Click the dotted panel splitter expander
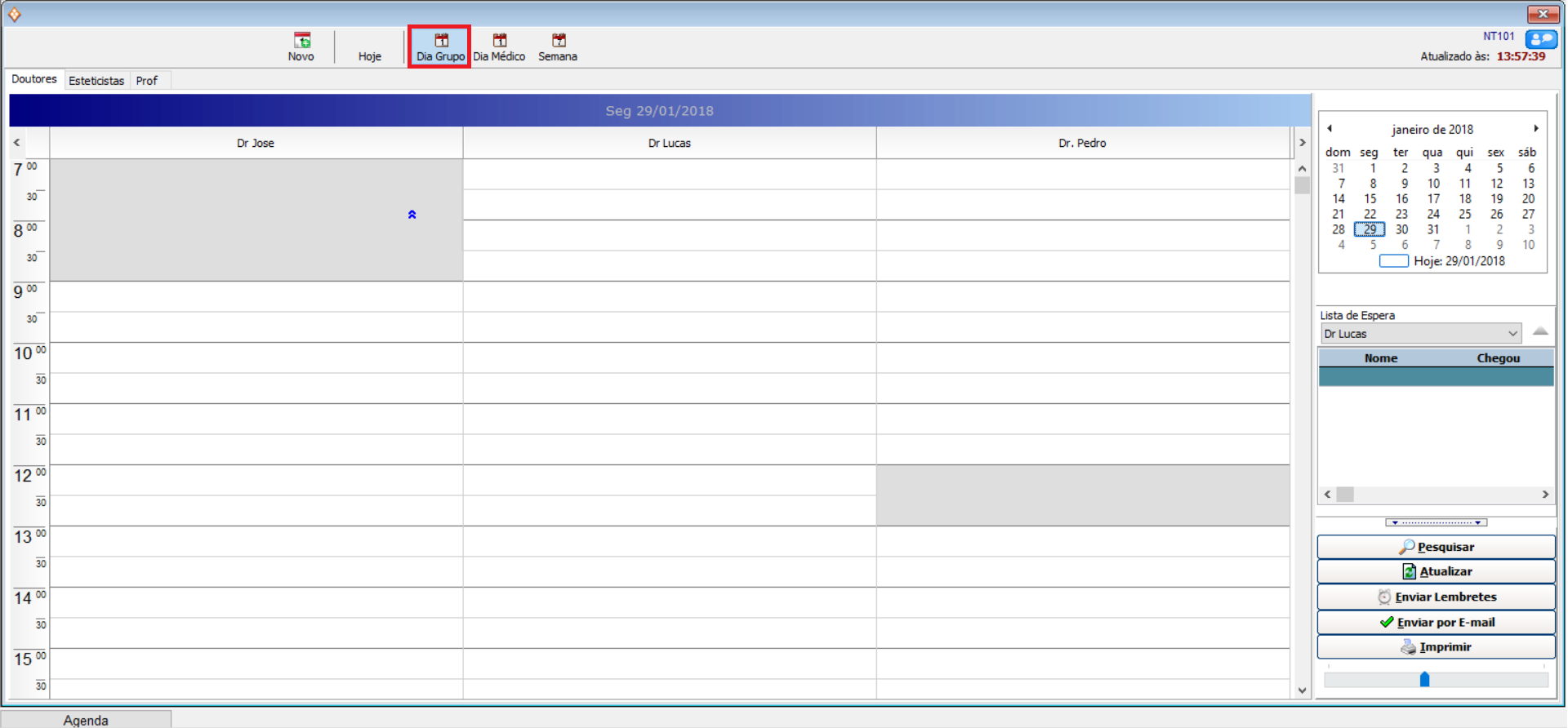This screenshot has height=728, width=1568. (x=1436, y=522)
